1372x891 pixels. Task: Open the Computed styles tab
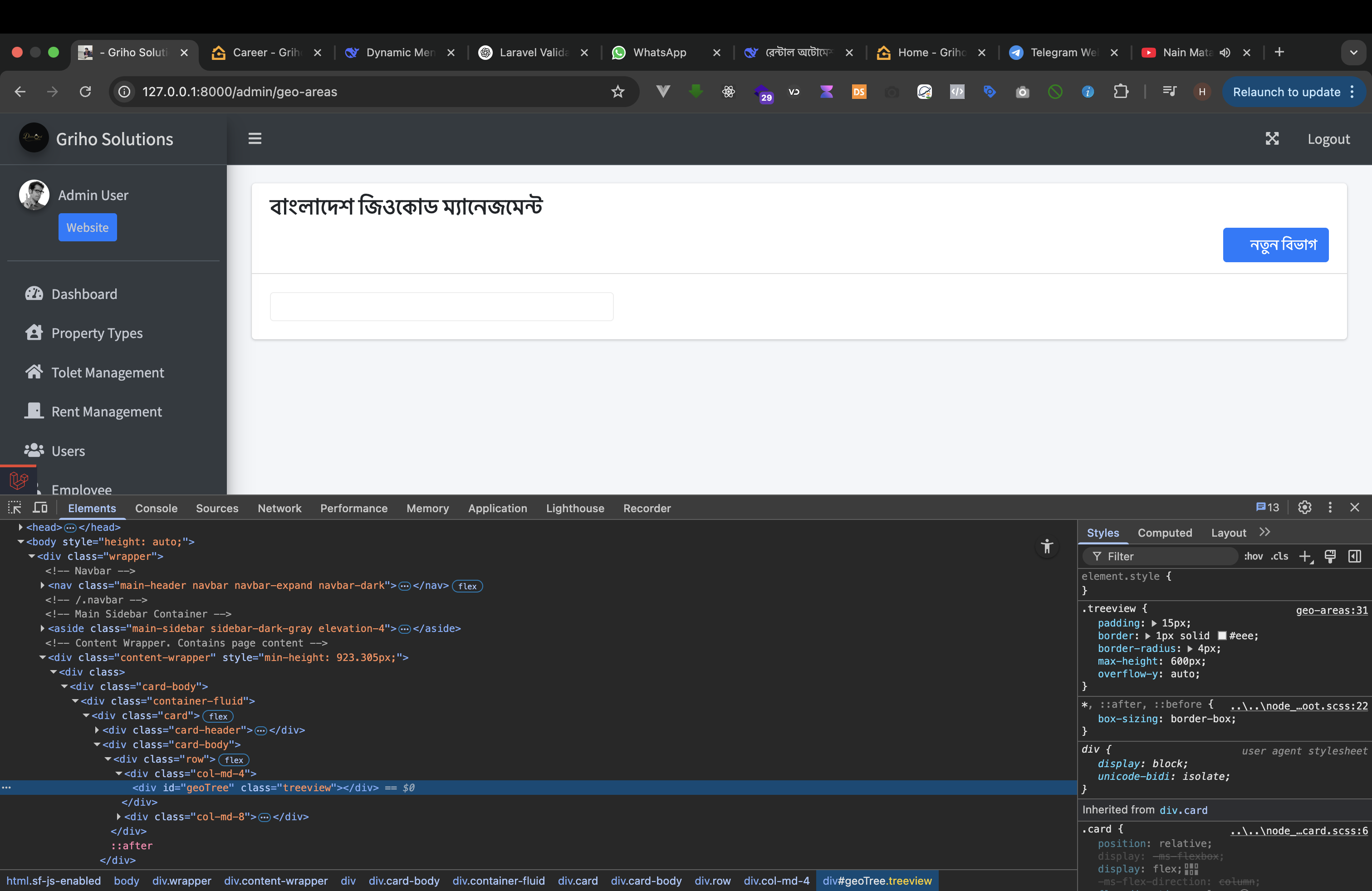click(1164, 533)
